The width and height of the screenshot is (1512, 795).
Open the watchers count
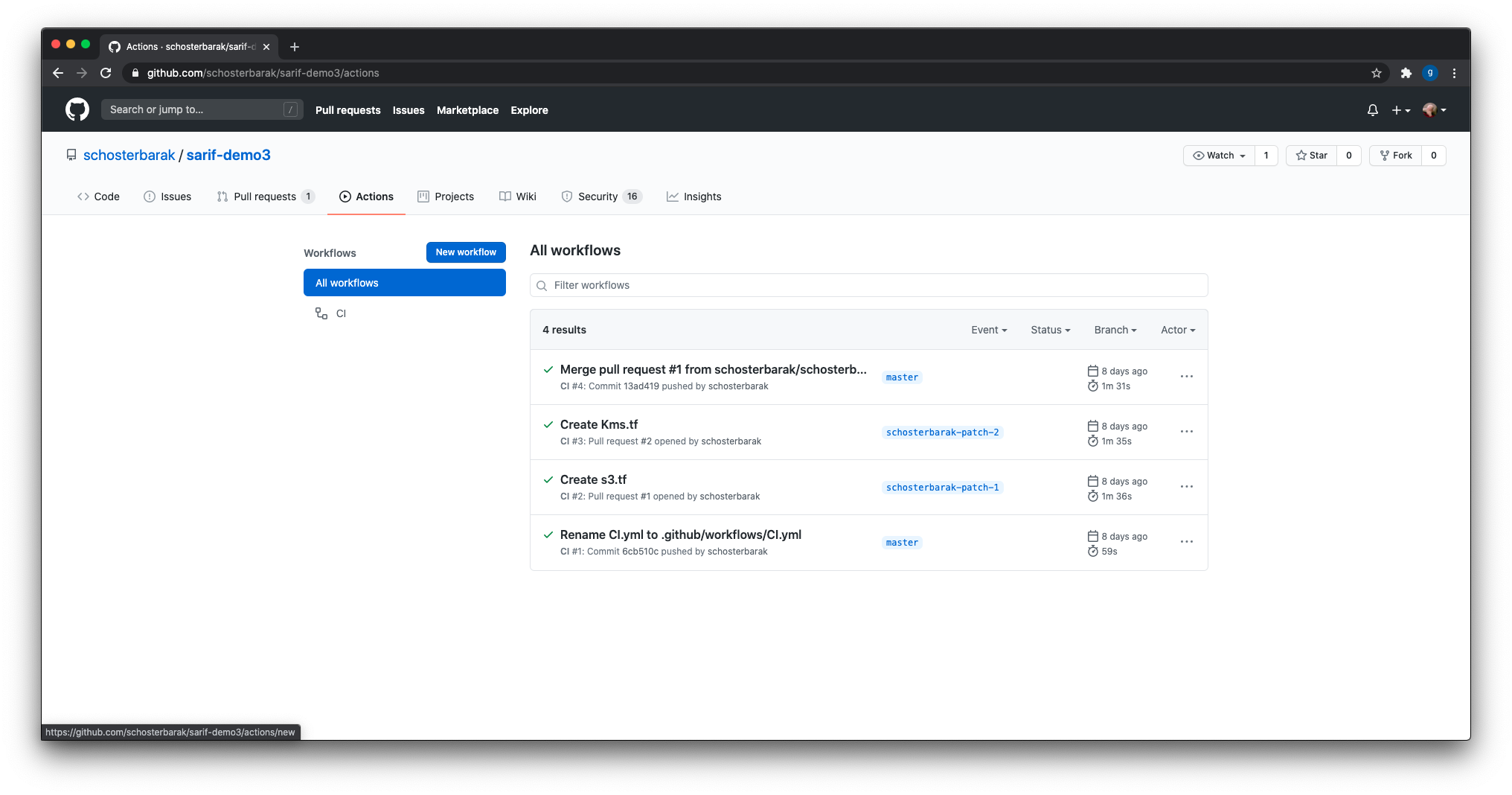point(1266,156)
